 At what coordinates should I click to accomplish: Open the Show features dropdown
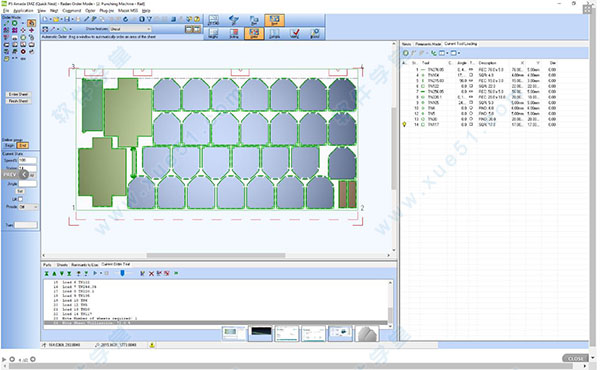tap(130, 29)
